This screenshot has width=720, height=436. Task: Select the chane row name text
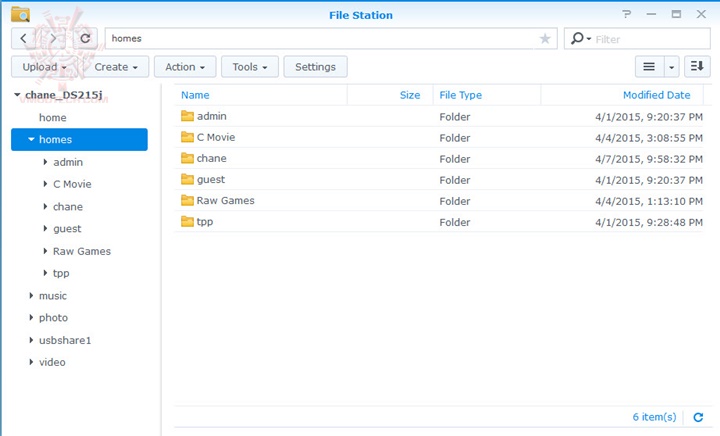212,158
